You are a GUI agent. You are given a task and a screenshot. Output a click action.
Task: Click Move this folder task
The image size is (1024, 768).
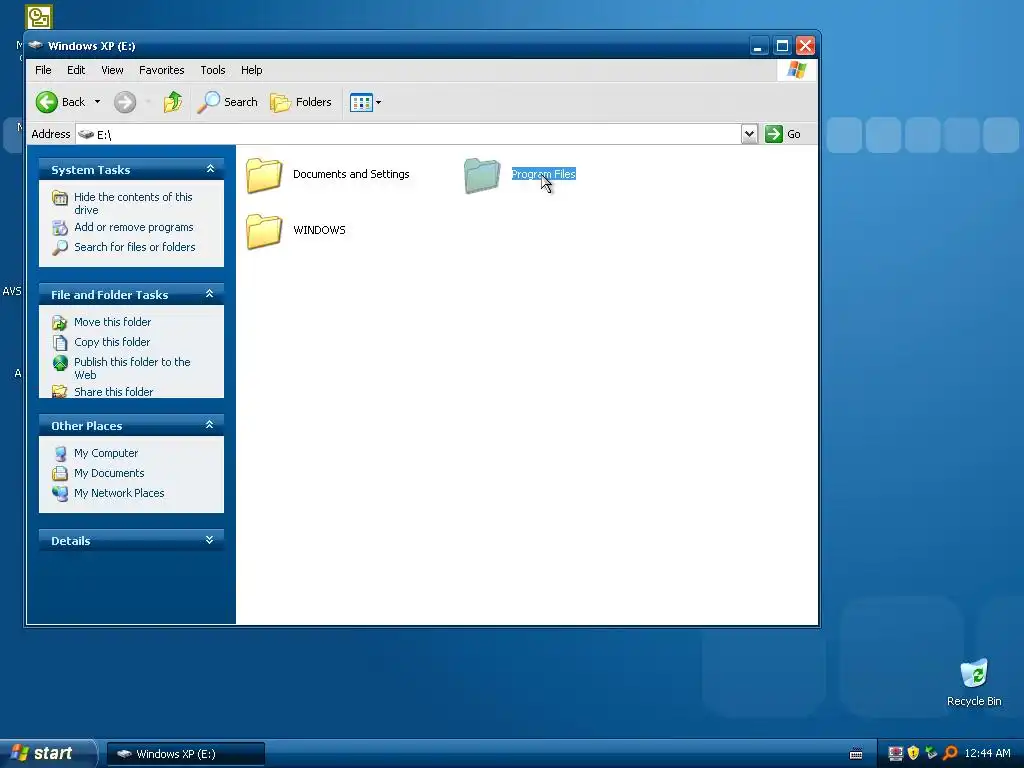(112, 322)
